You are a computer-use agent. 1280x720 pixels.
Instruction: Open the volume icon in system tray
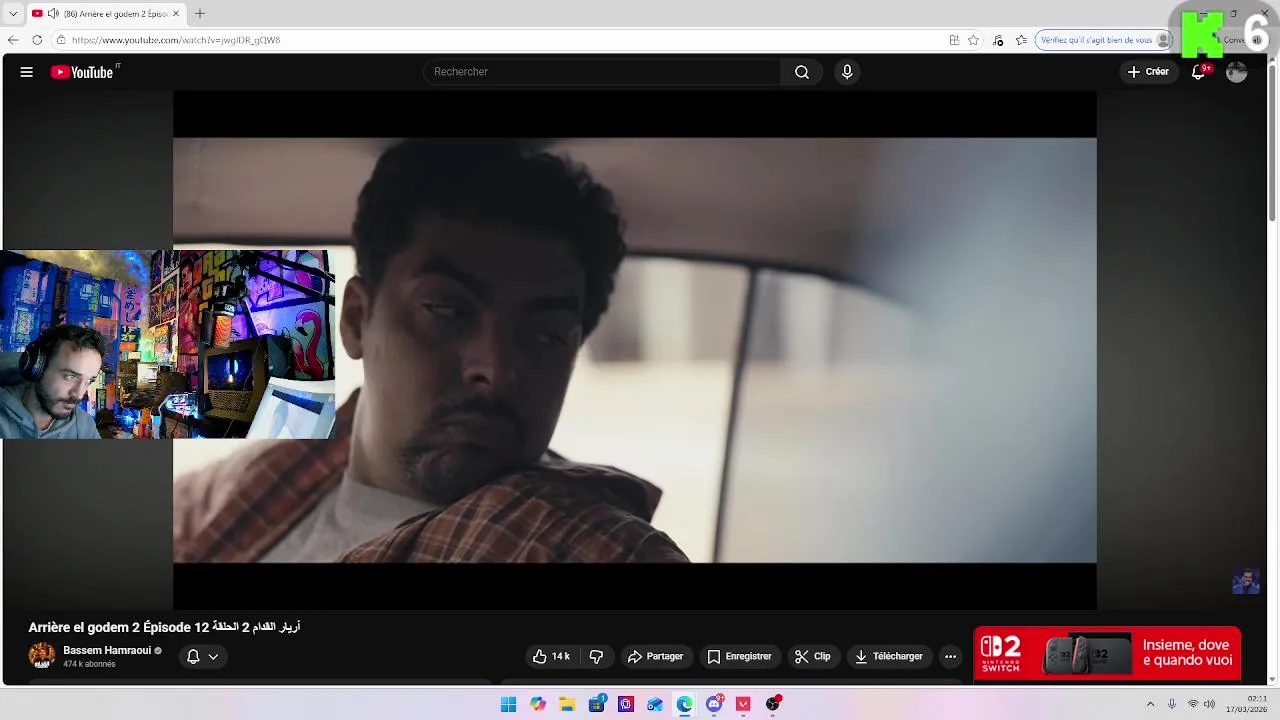point(1209,704)
